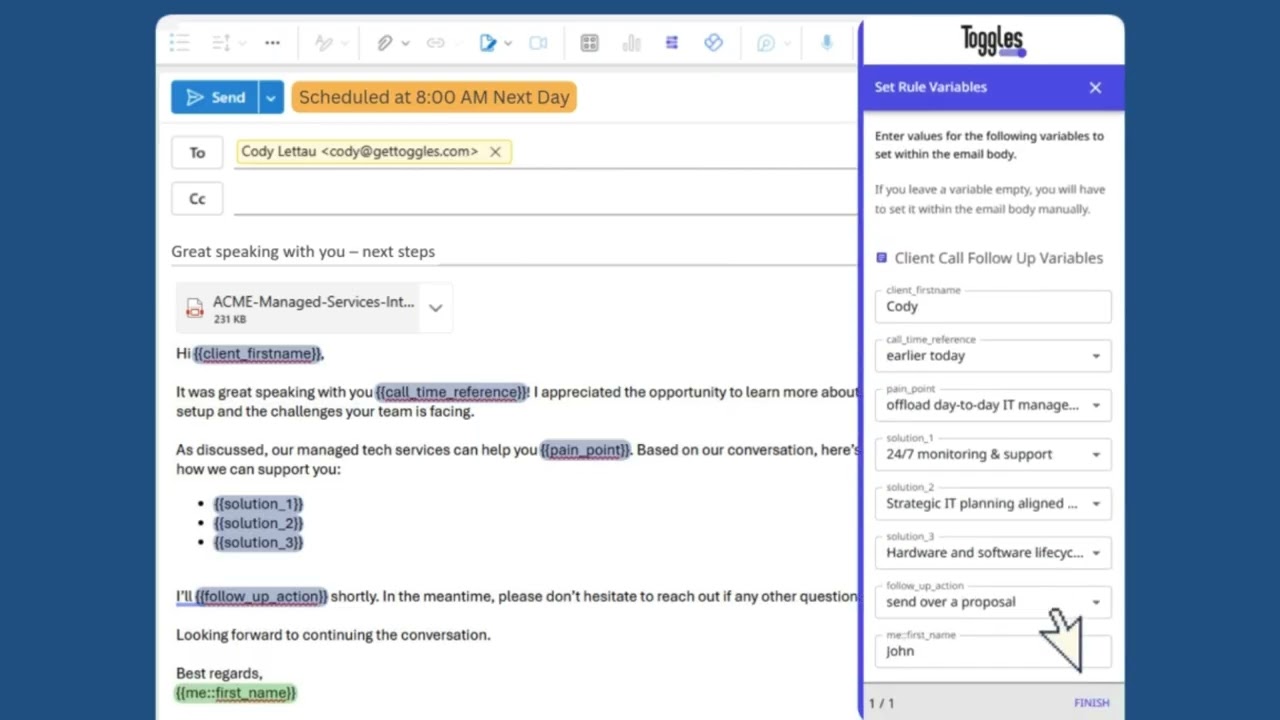Click the microphone dictate icon
Screen dimensions: 1280x720
[827, 43]
